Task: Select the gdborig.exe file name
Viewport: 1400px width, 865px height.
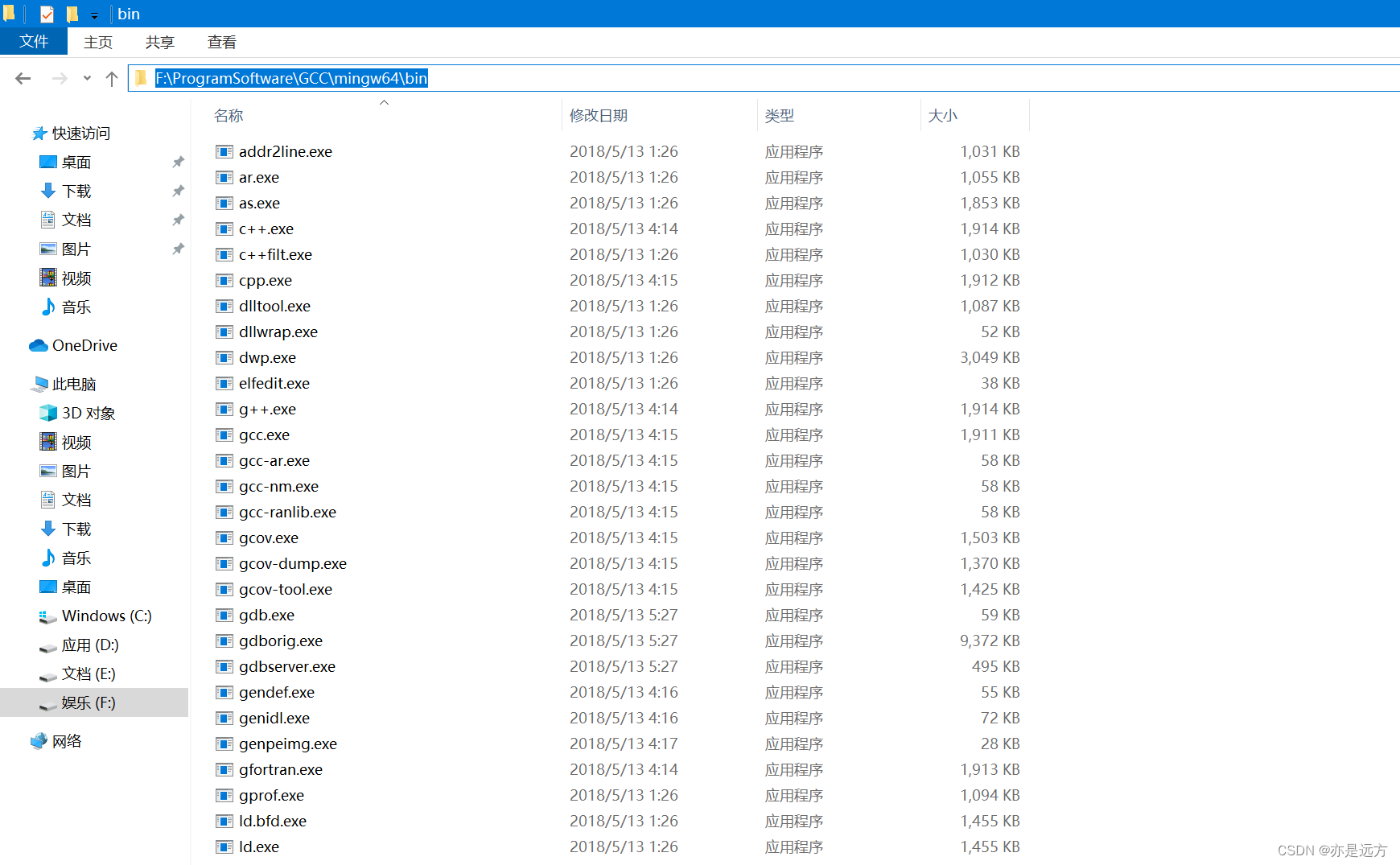Action: pyautogui.click(x=281, y=641)
